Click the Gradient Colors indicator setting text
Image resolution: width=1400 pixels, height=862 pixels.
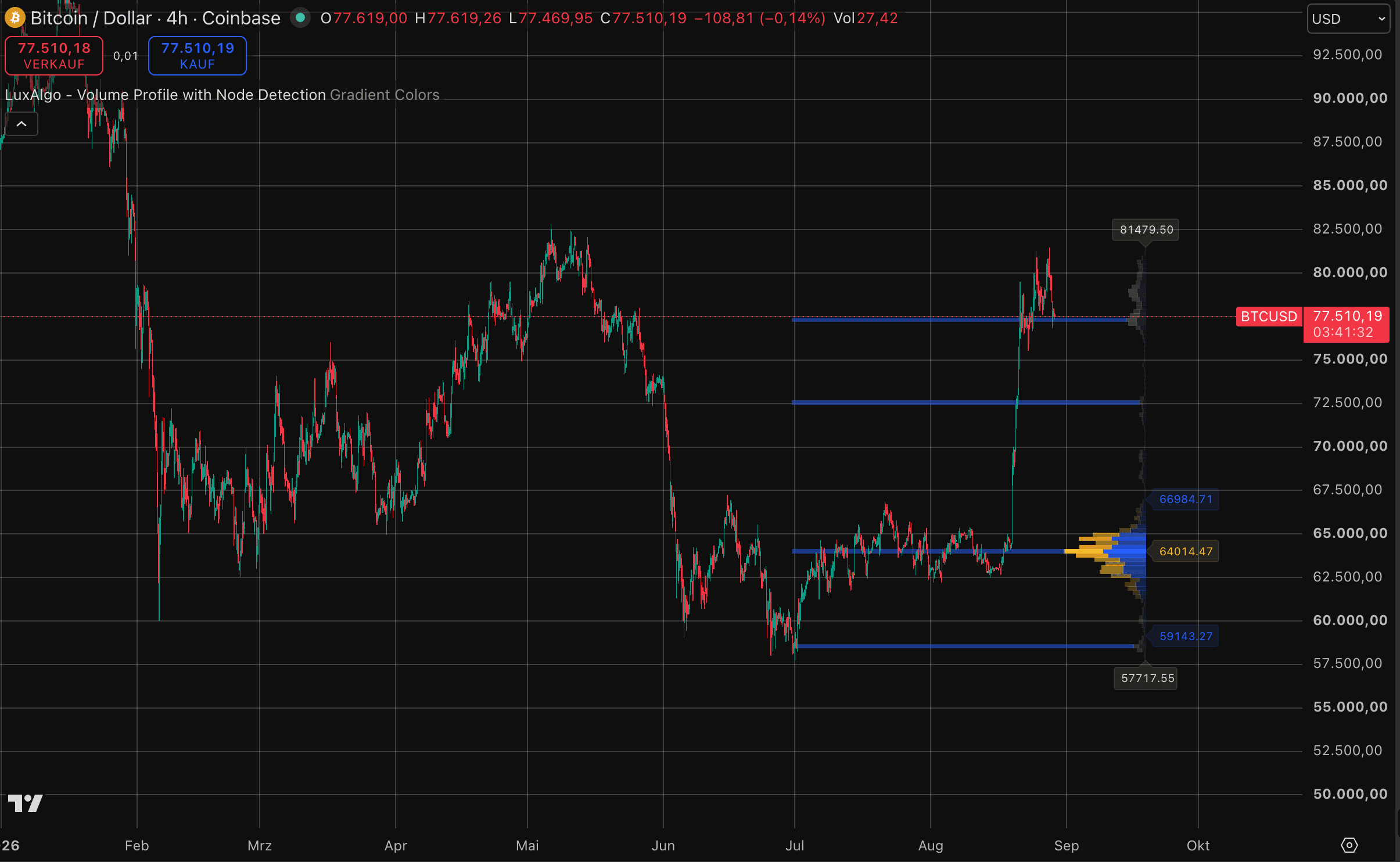(385, 95)
